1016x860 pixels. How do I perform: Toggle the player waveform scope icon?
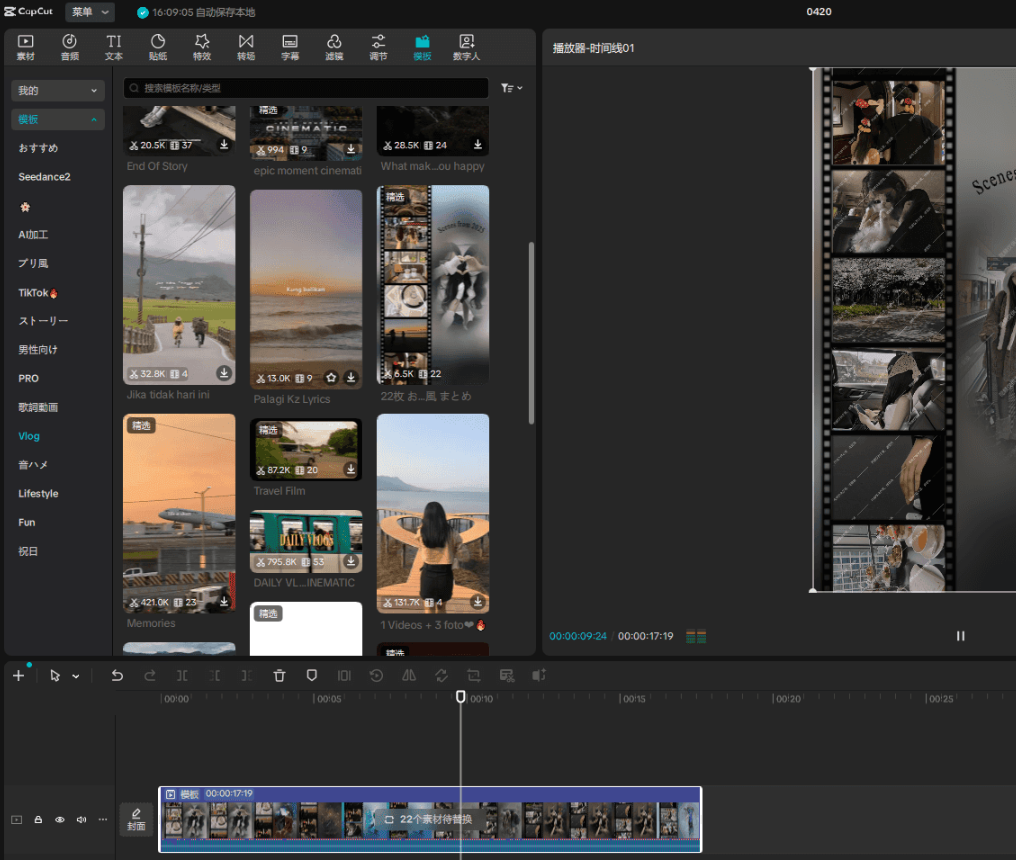click(696, 637)
